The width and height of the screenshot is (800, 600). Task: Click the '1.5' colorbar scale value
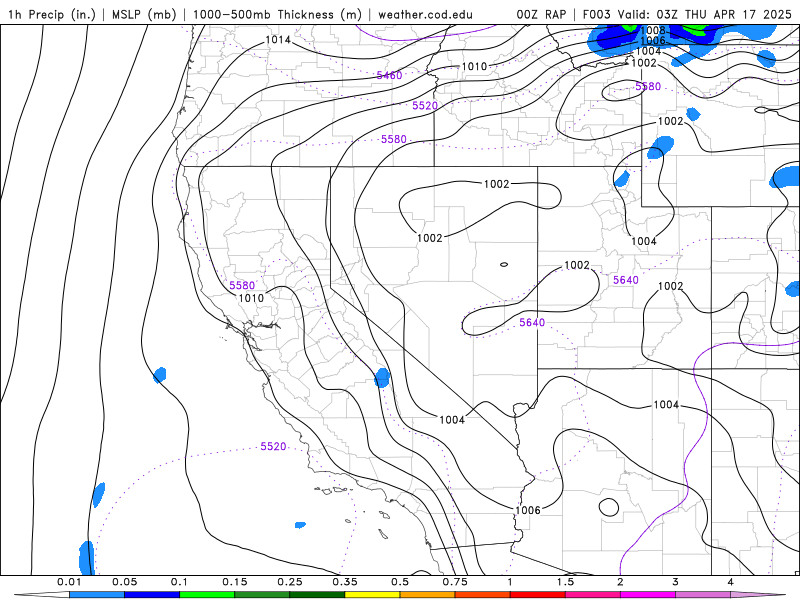point(565,582)
